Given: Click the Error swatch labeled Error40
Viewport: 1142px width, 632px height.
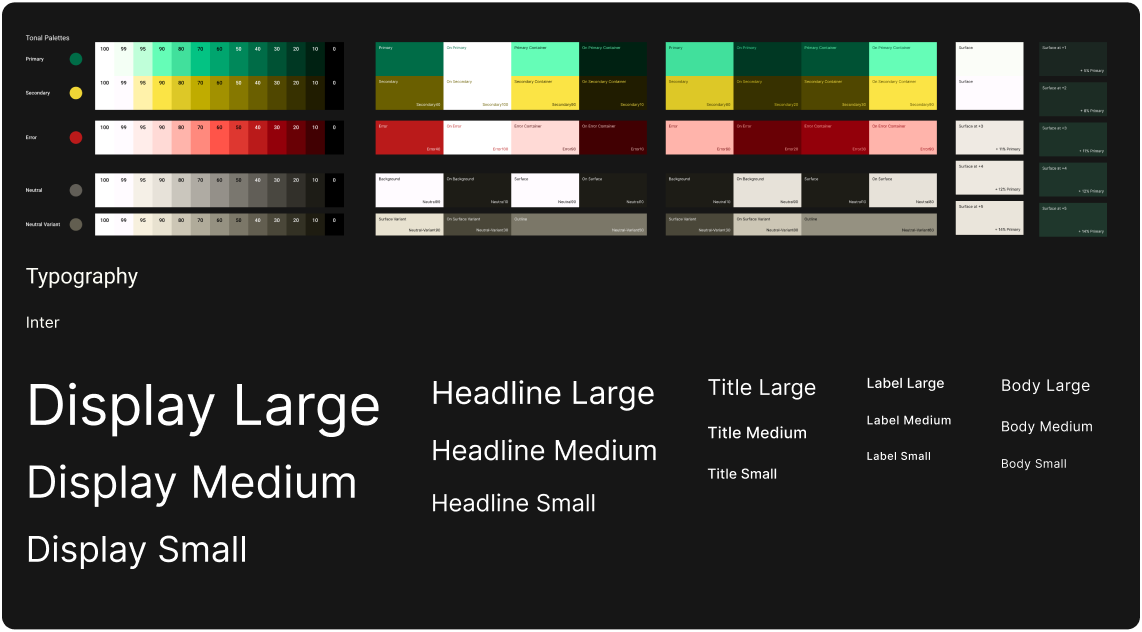Looking at the screenshot, I should (409, 137).
